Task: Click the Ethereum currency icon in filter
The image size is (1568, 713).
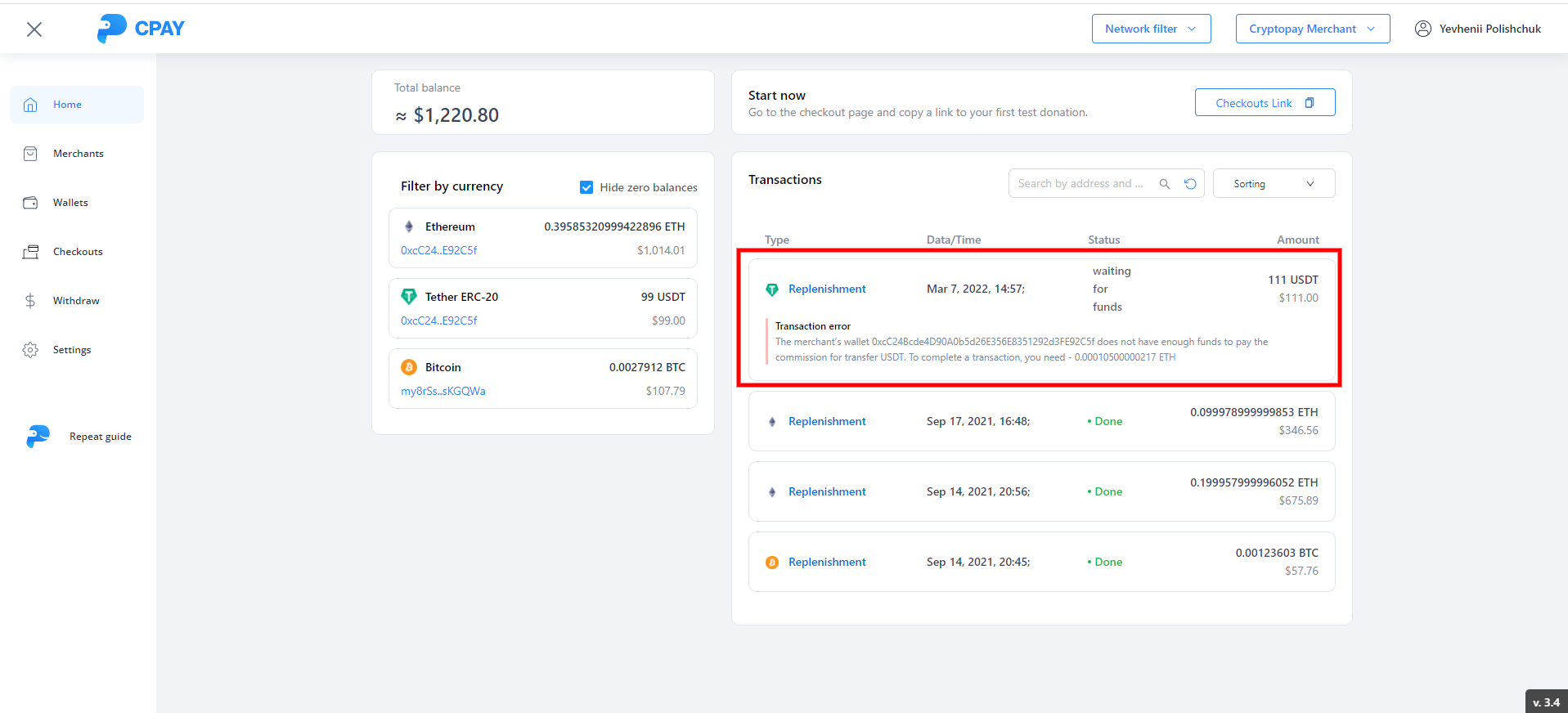Action: pyautogui.click(x=409, y=226)
